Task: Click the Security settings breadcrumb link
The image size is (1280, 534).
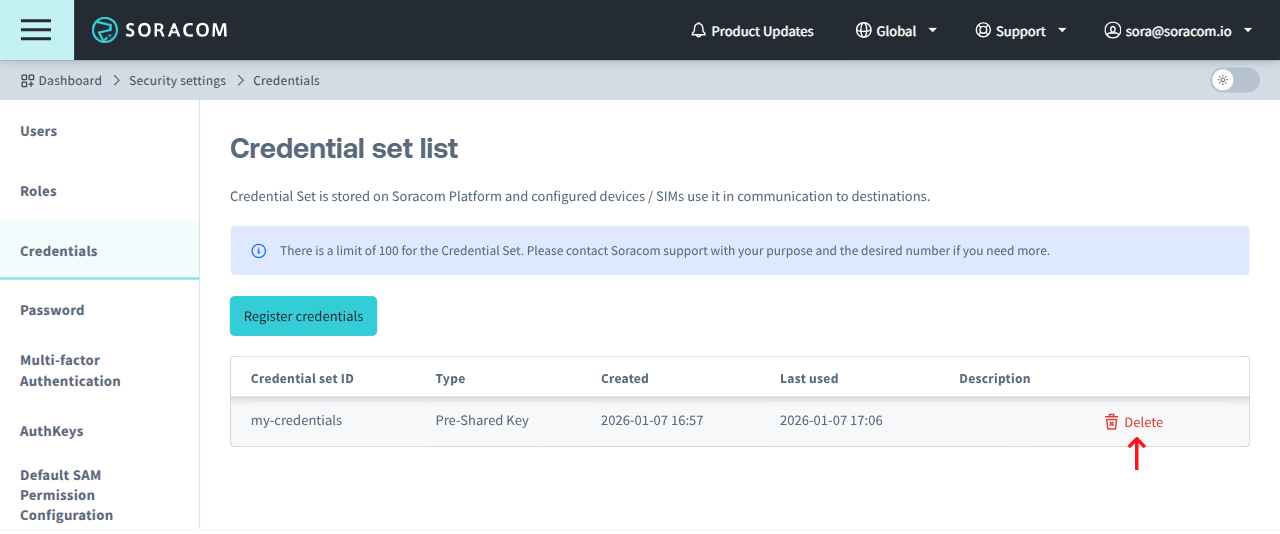Action: coord(177,81)
